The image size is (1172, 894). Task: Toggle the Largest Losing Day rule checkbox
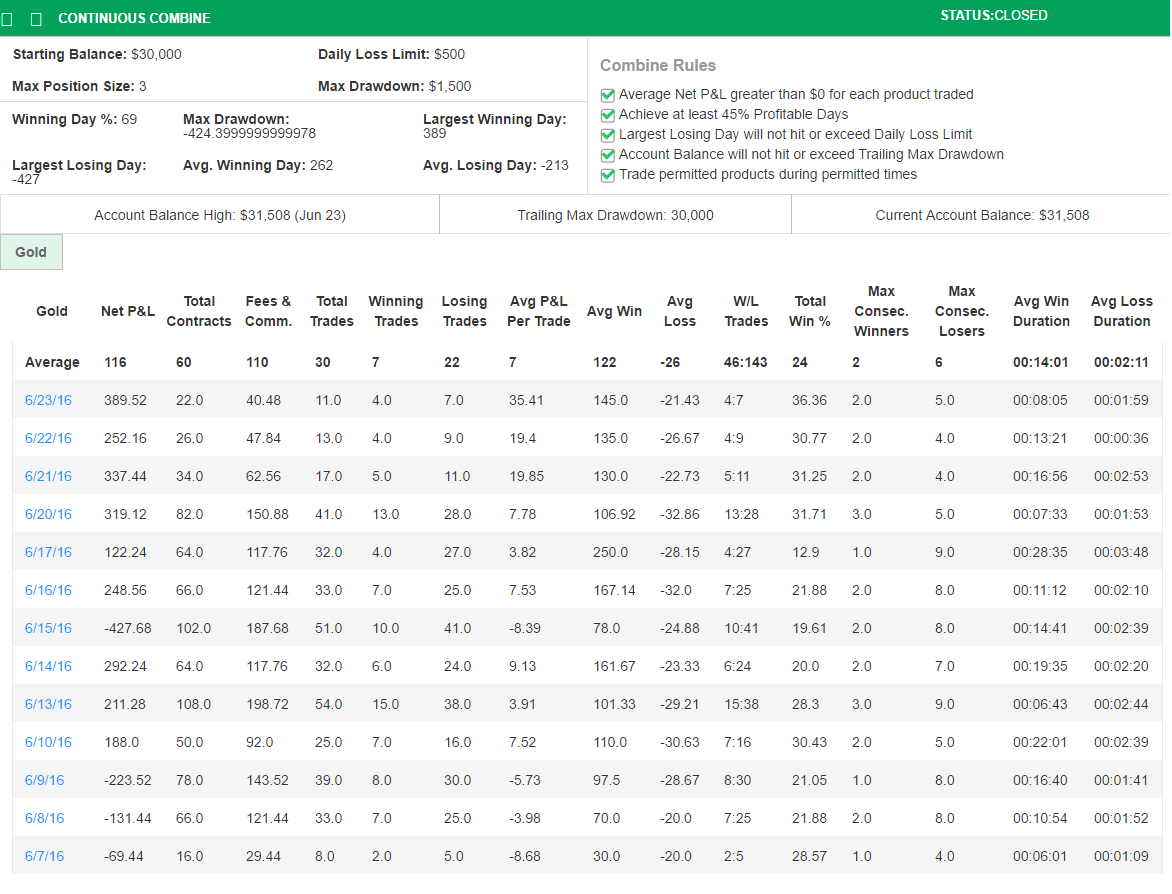[607, 135]
